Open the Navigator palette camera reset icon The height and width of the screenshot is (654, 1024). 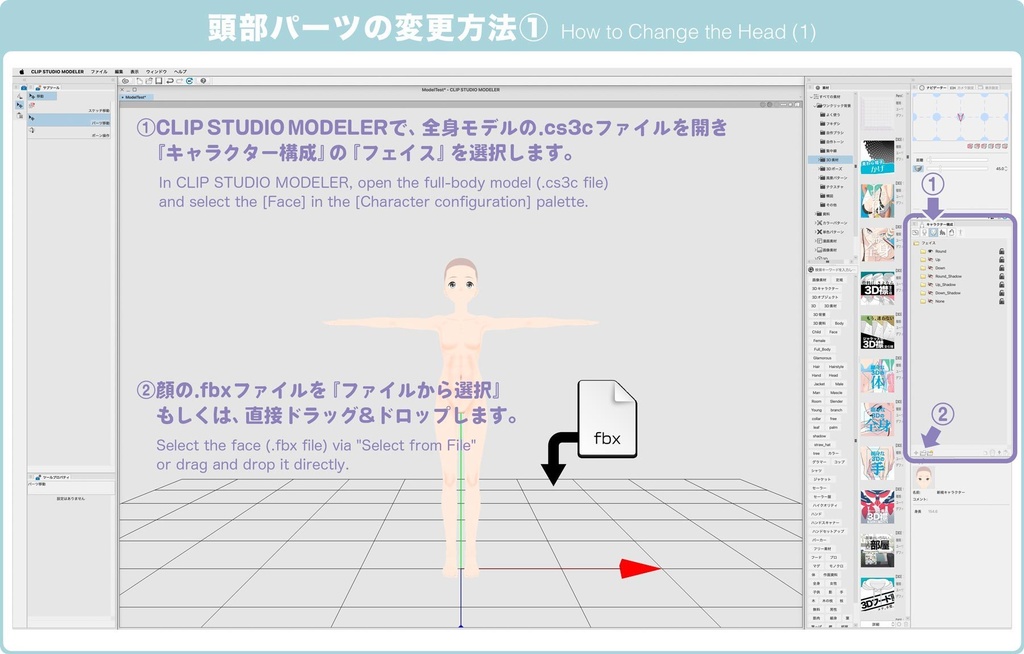click(x=970, y=145)
